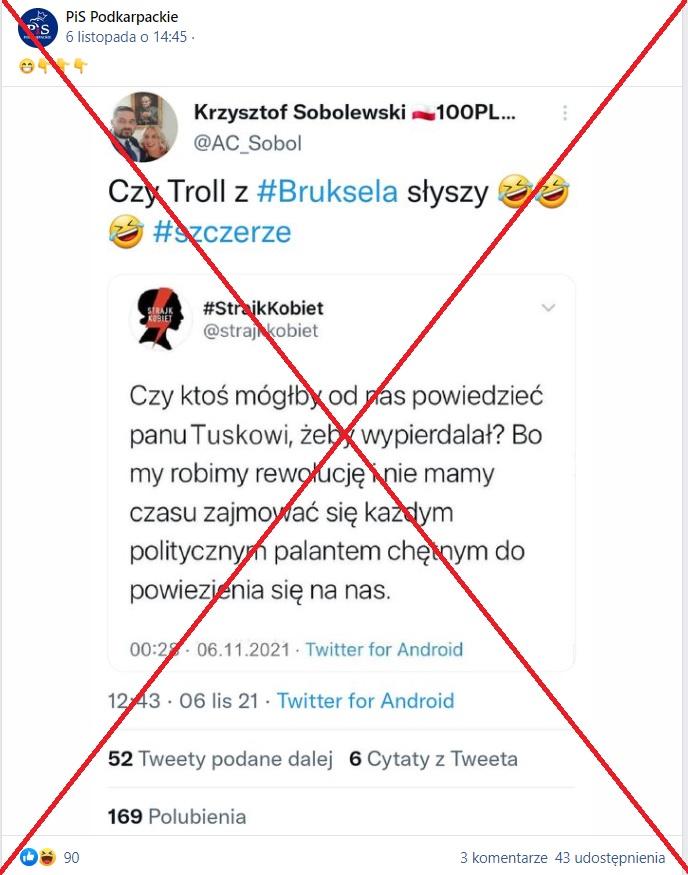Image resolution: width=688 pixels, height=875 pixels.
Task: Open the 3 komentarze link
Action: 503,858
